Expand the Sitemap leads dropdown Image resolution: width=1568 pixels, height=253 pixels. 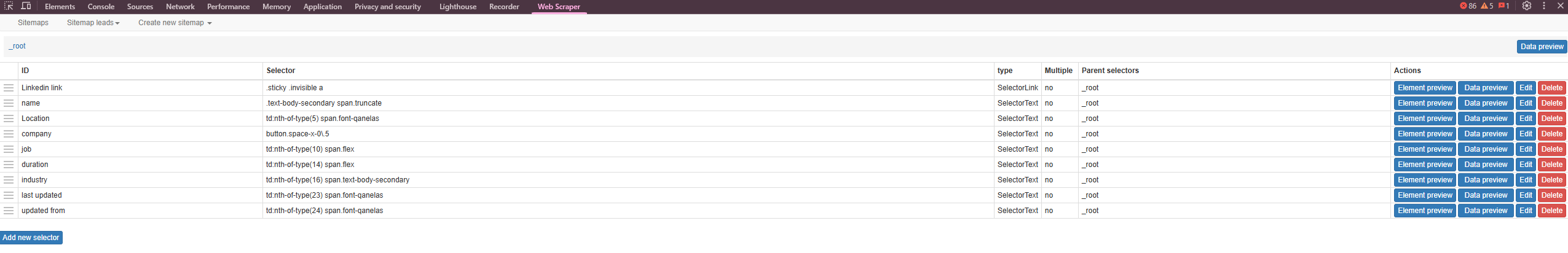tap(93, 23)
